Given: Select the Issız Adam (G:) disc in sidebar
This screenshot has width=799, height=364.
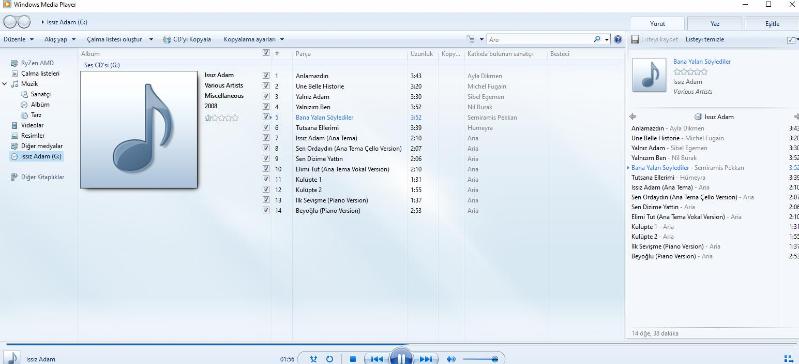Looking at the screenshot, I should (36, 157).
